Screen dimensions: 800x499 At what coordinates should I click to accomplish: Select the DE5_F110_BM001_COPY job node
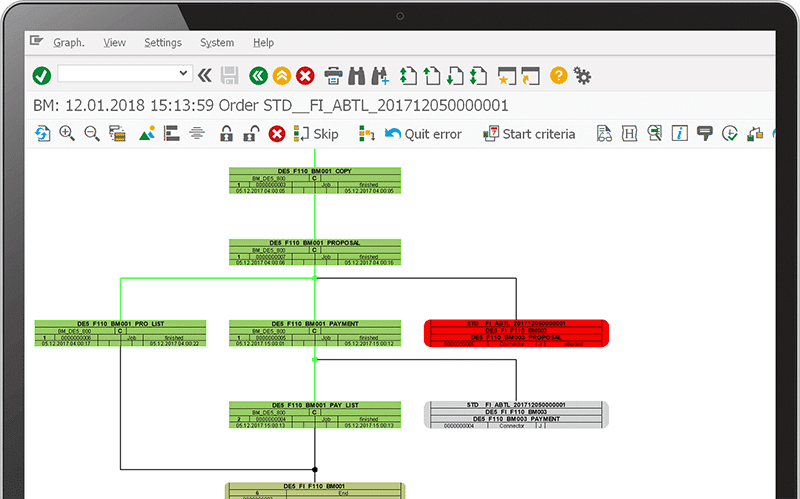[x=315, y=181]
